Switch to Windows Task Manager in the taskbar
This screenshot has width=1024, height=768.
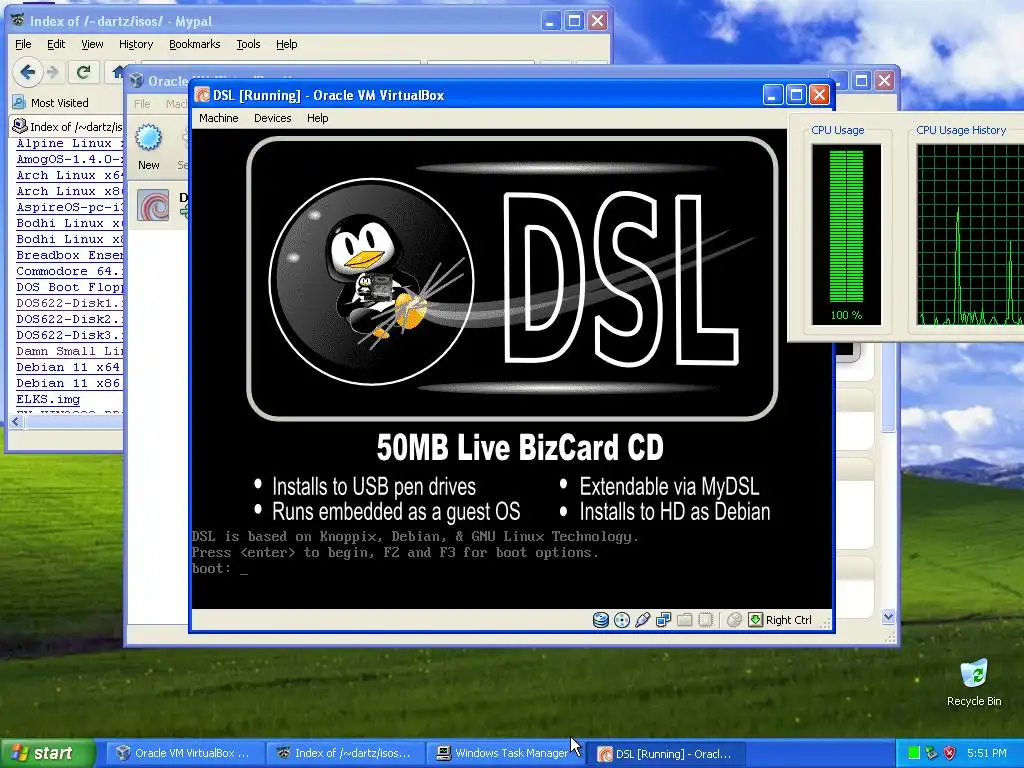click(x=504, y=754)
